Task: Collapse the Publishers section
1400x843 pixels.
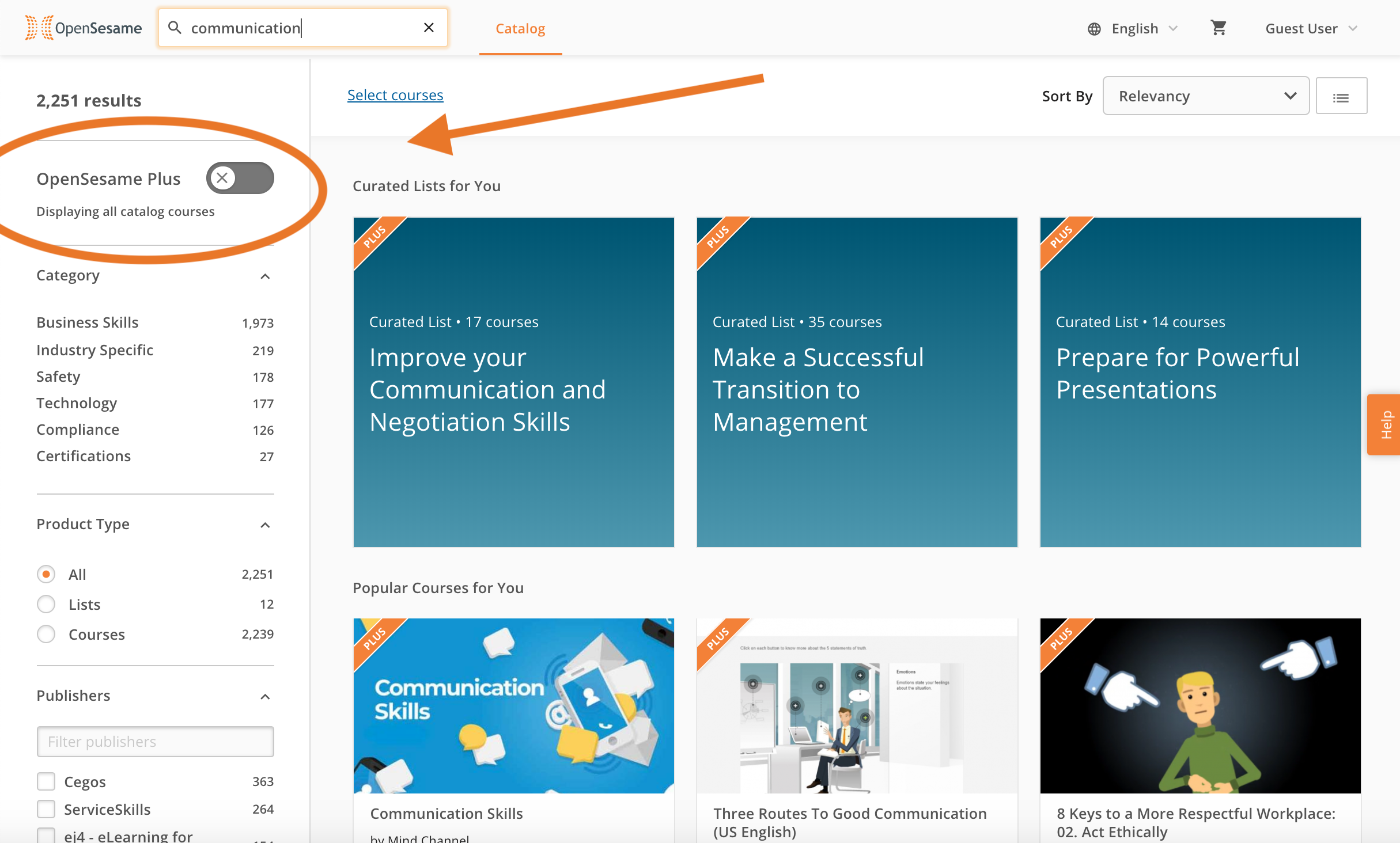Action: (x=265, y=697)
